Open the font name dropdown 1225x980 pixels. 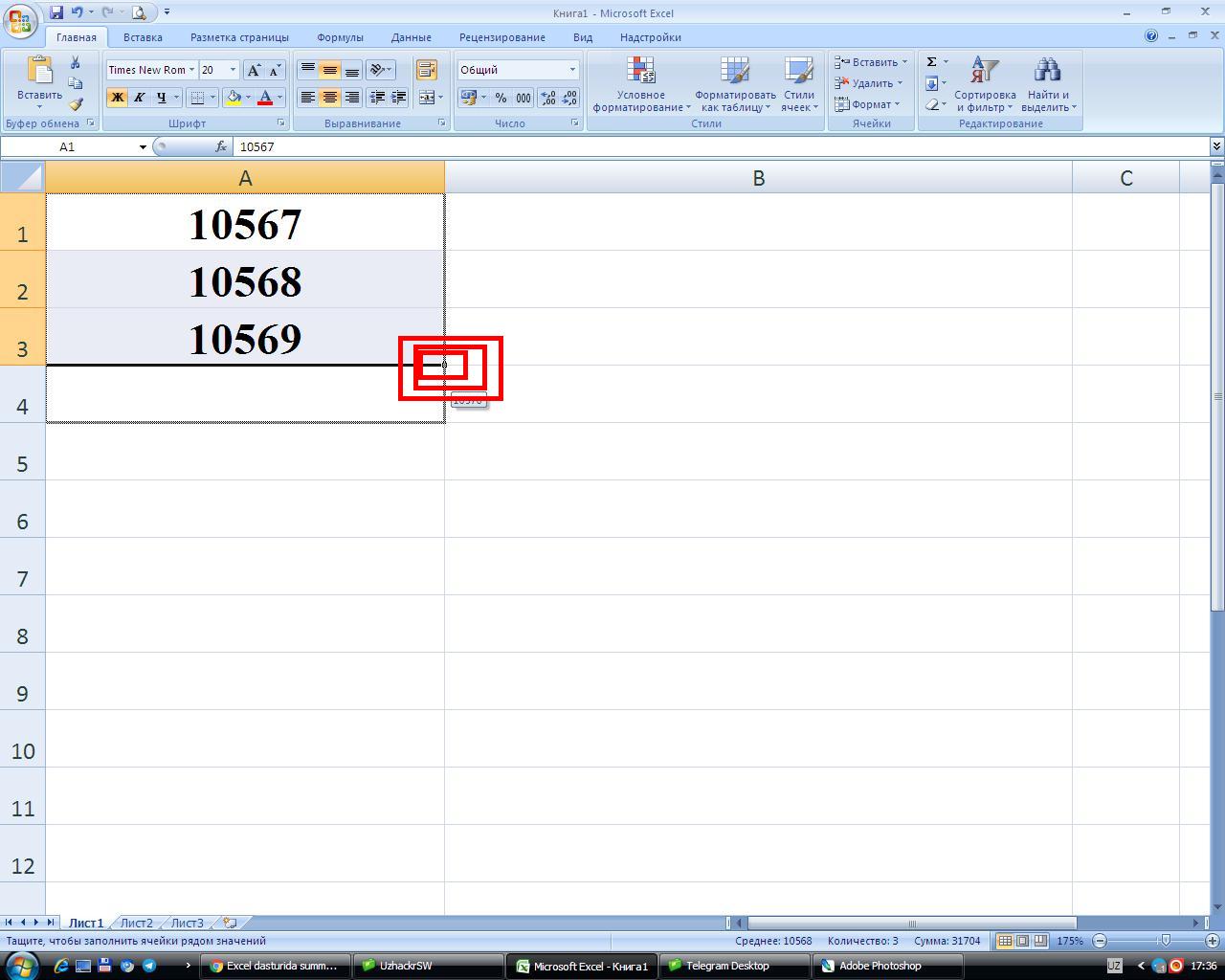pyautogui.click(x=191, y=70)
